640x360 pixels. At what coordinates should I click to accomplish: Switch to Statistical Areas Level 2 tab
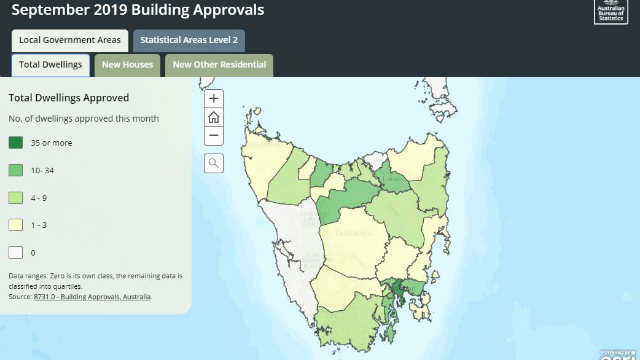point(189,40)
